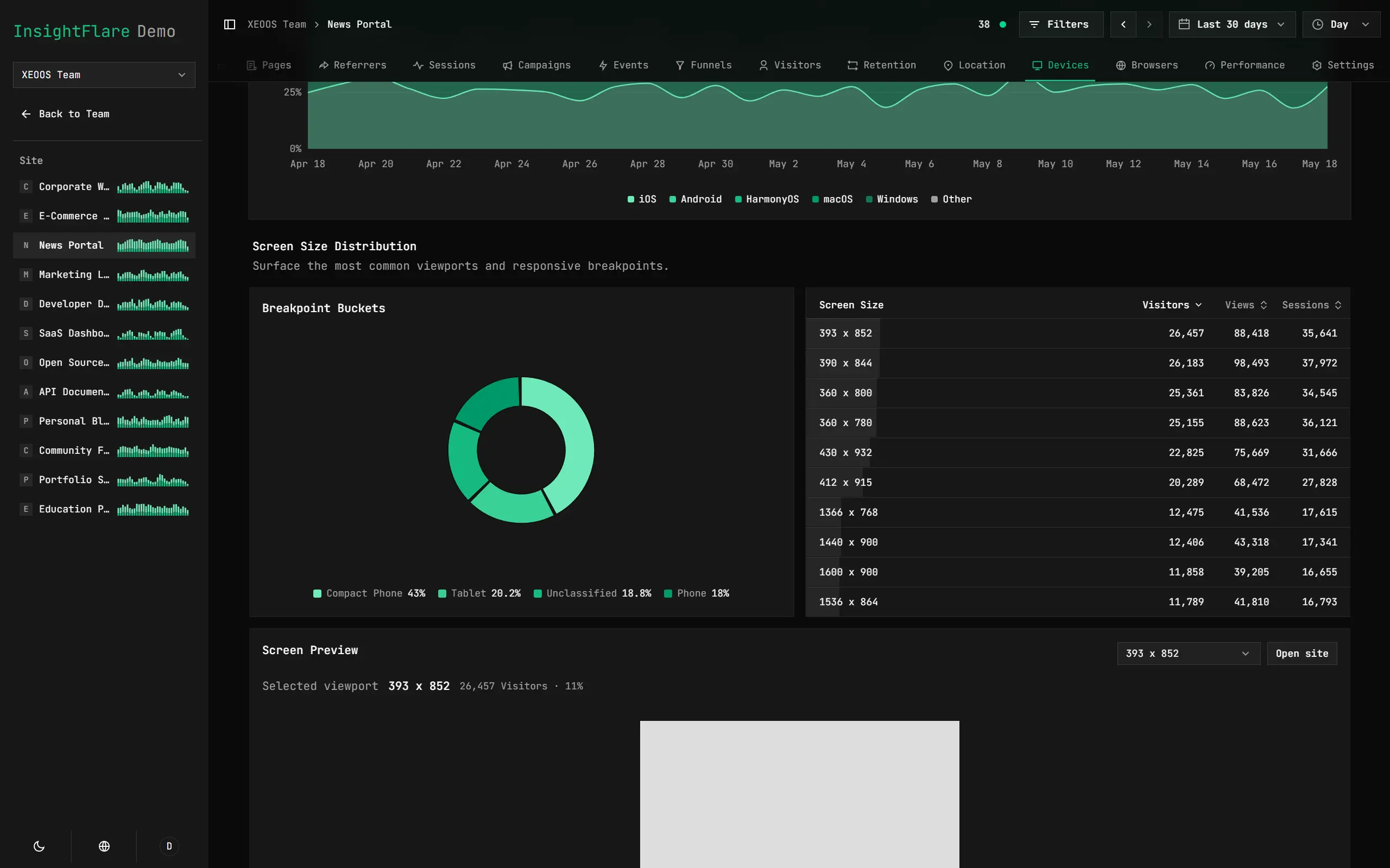Sort table by Visitors column
This screenshot has height=868, width=1390.
coord(1172,305)
